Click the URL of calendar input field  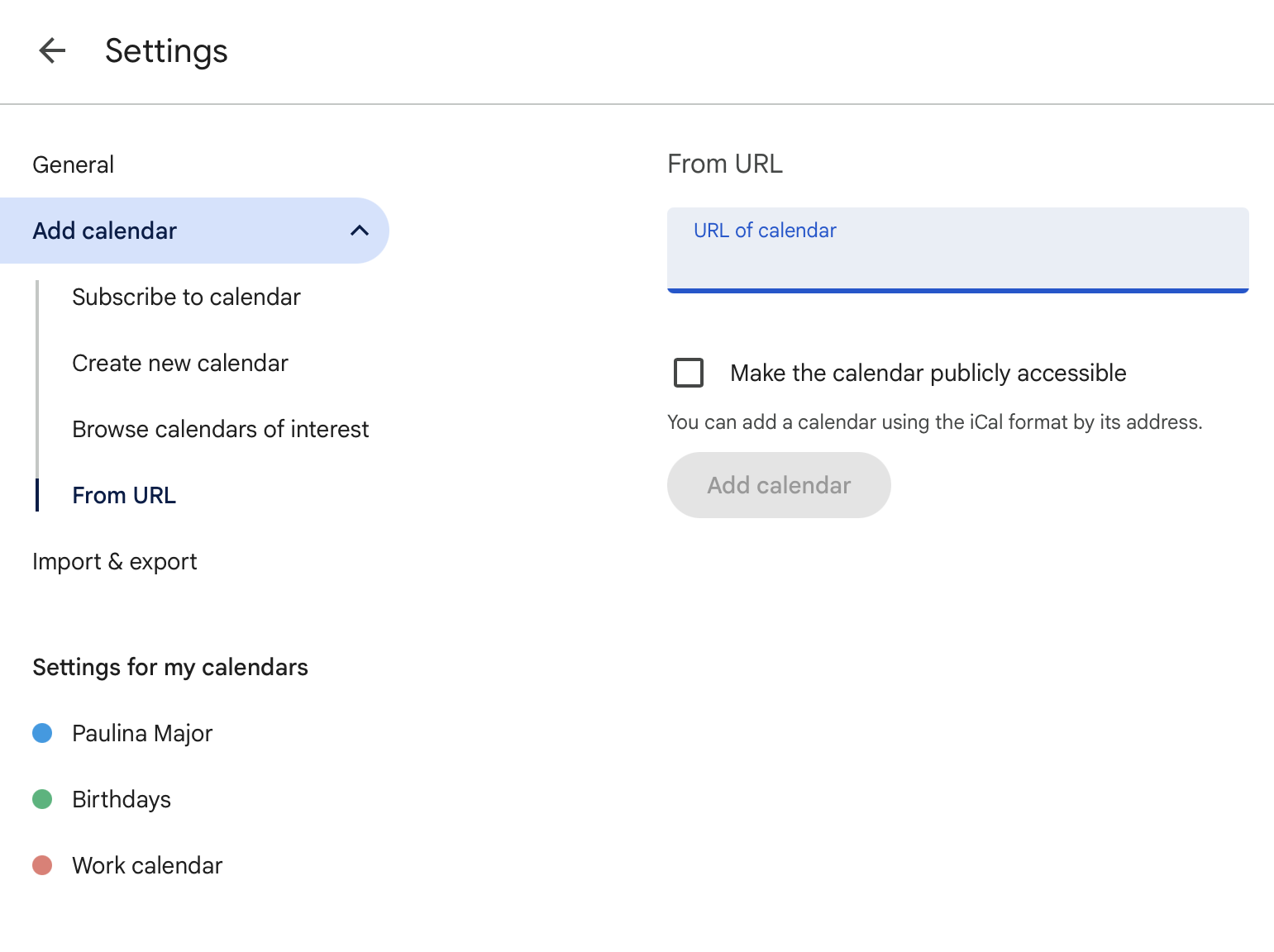coord(957,250)
